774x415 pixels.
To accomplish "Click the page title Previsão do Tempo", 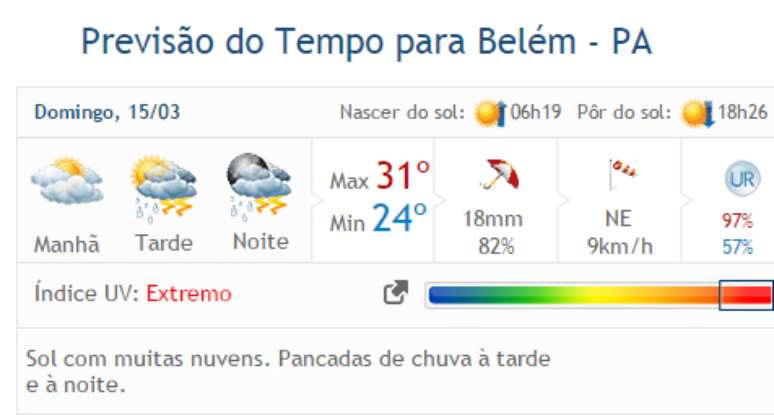I will click(x=367, y=42).
